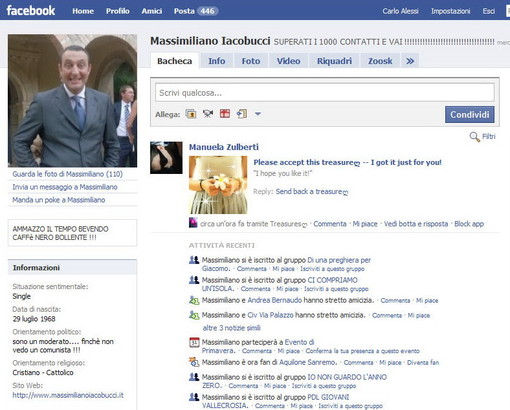
Task: Open Andrea Bernaudo's profile link
Action: coord(274,300)
